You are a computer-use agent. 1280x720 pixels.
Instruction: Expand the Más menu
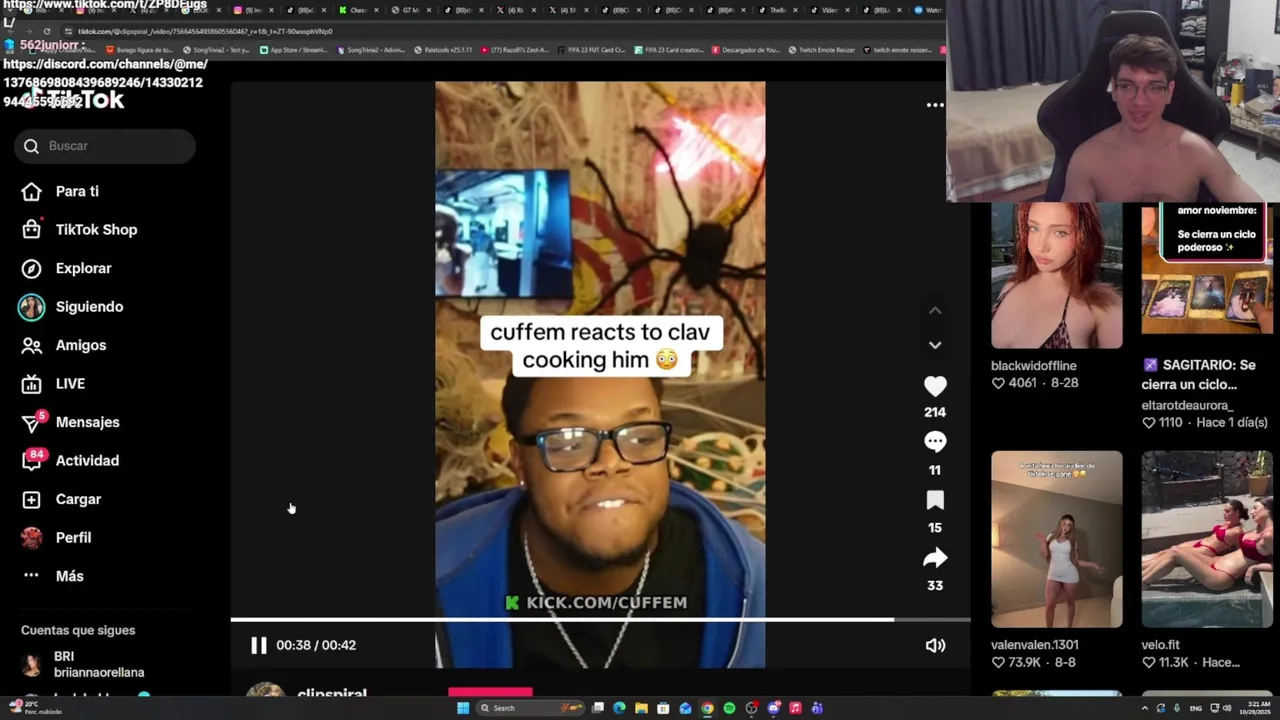coord(69,576)
